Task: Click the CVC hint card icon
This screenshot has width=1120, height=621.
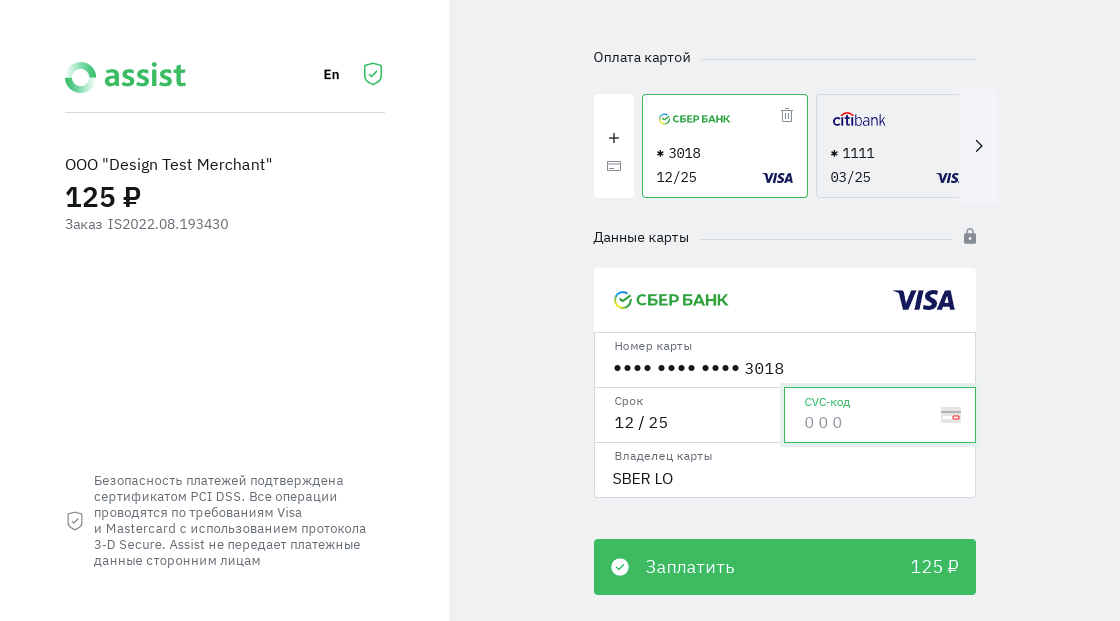Action: point(951,415)
